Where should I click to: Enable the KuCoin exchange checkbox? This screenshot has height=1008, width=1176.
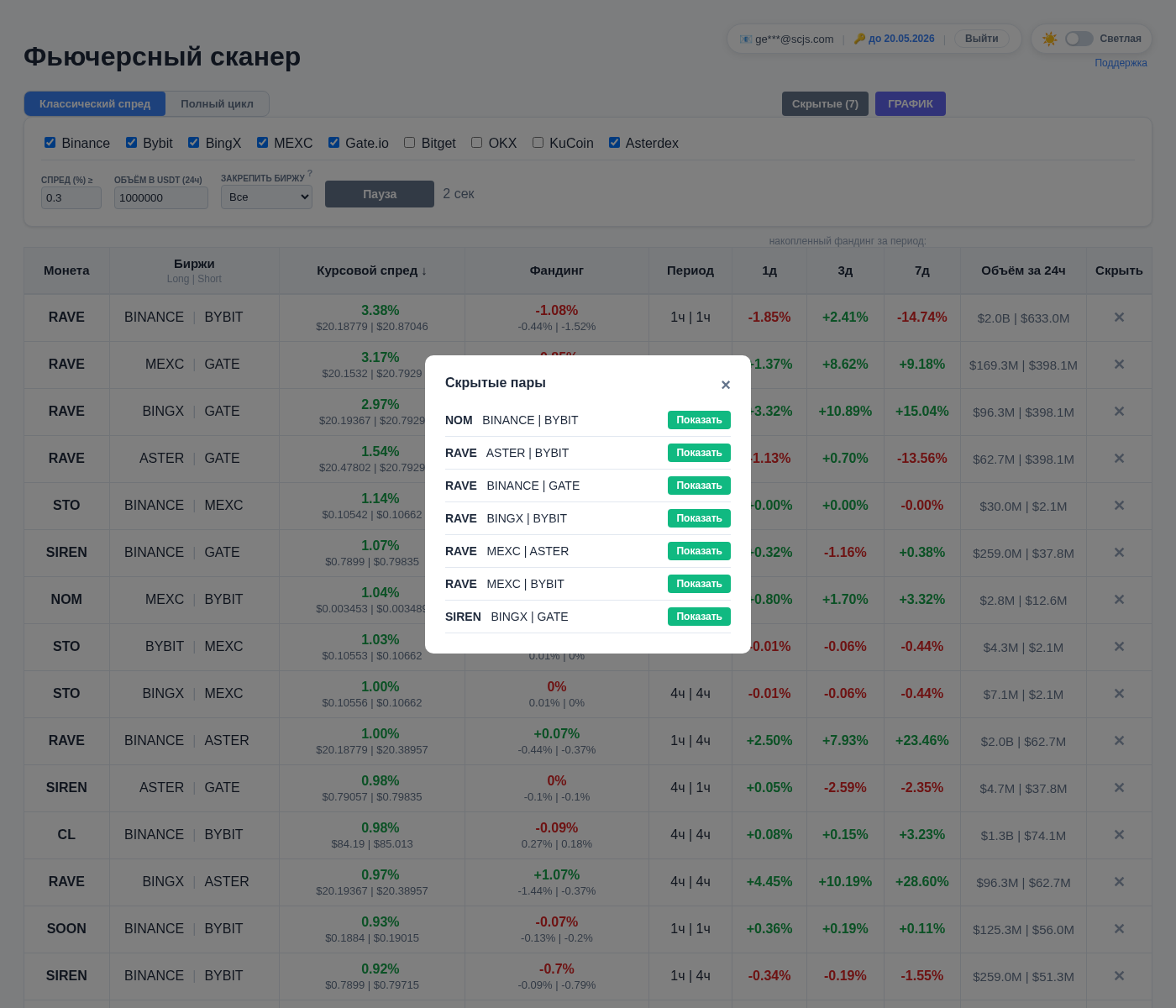coord(538,143)
